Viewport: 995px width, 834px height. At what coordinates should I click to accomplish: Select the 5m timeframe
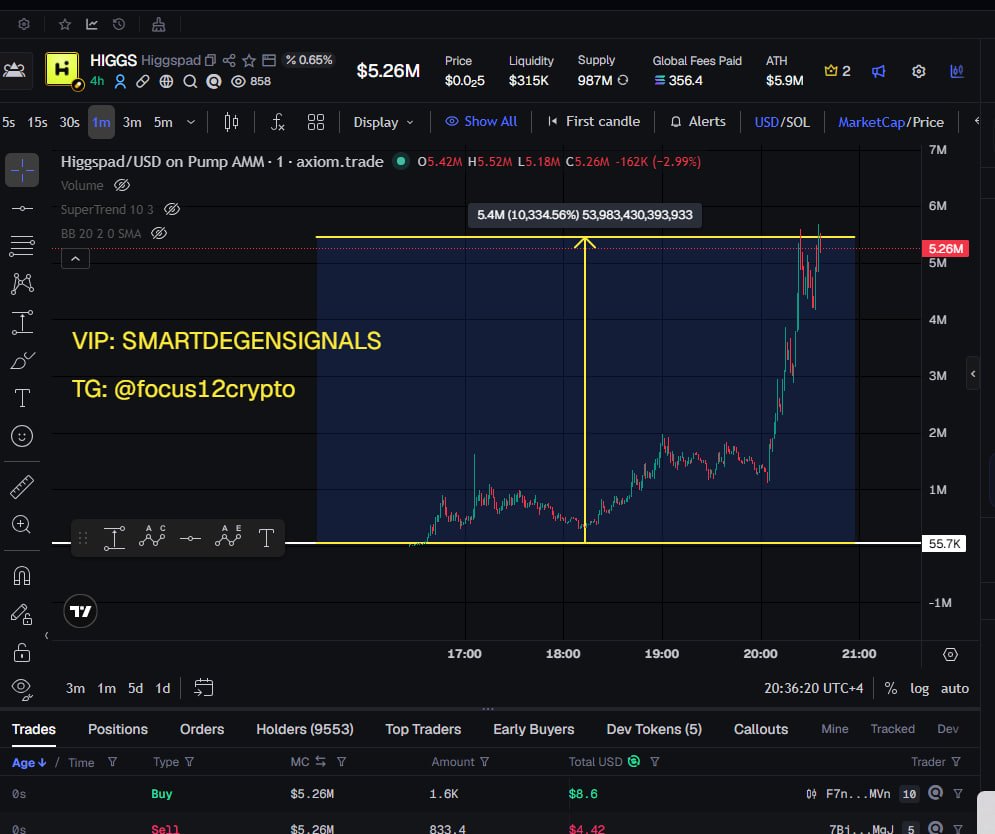click(x=163, y=122)
